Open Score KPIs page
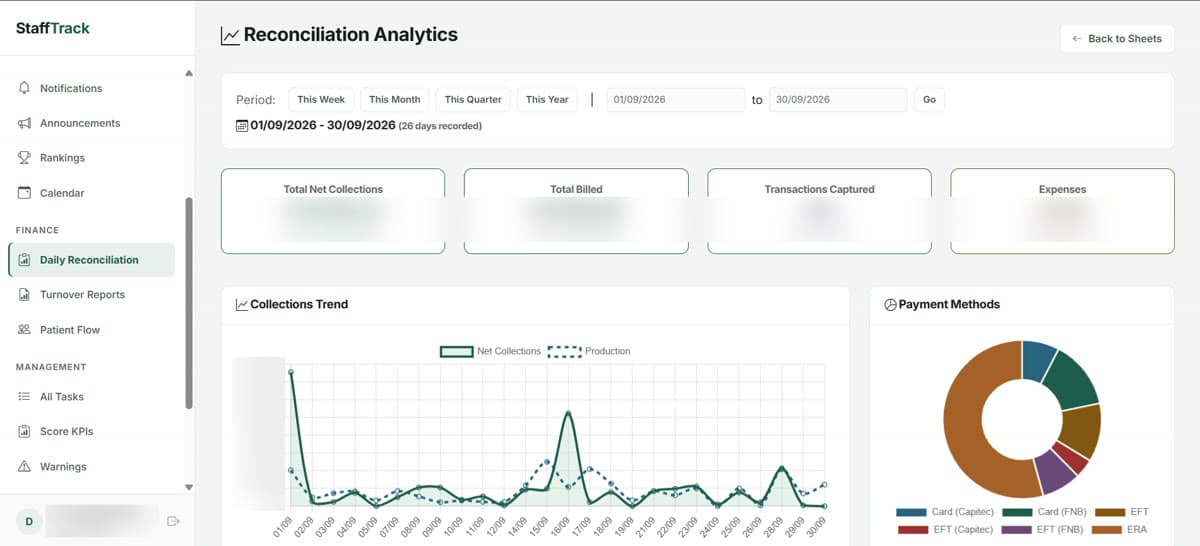The width and height of the screenshot is (1200, 546). tap(91, 432)
